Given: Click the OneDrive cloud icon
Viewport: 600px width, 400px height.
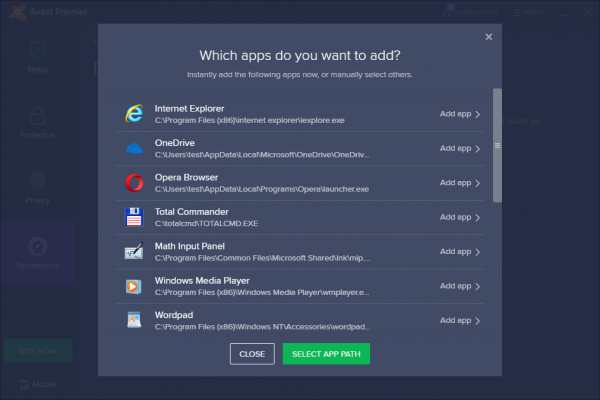Looking at the screenshot, I should click(x=134, y=148).
